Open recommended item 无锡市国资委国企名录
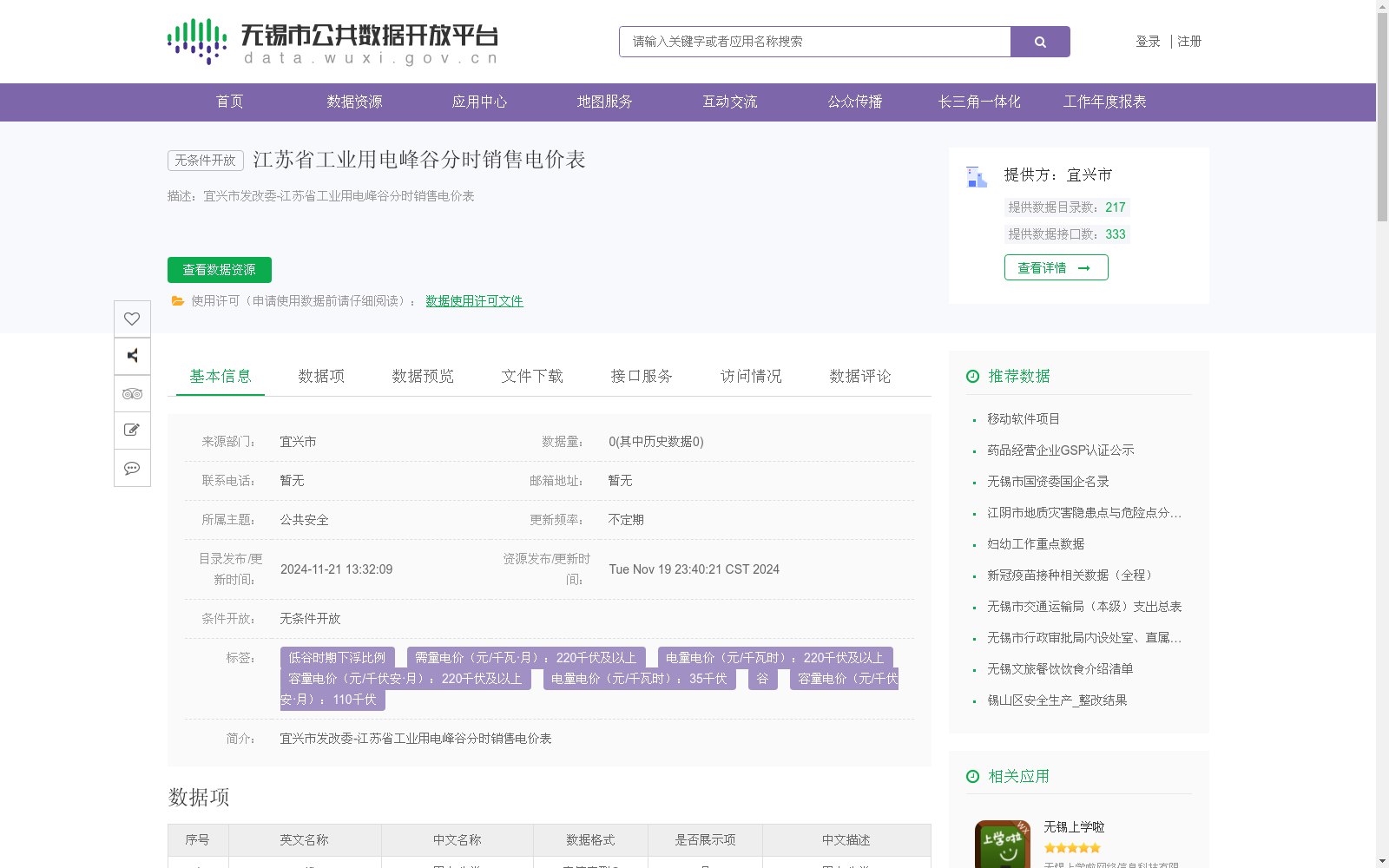Viewport: 1389px width, 868px height. [1048, 481]
